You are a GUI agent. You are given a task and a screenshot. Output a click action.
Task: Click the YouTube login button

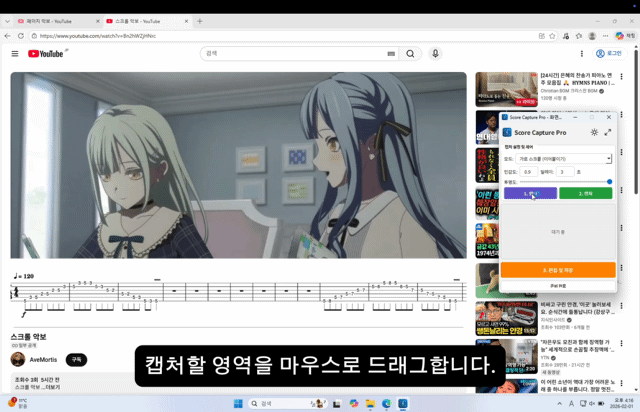click(x=608, y=54)
